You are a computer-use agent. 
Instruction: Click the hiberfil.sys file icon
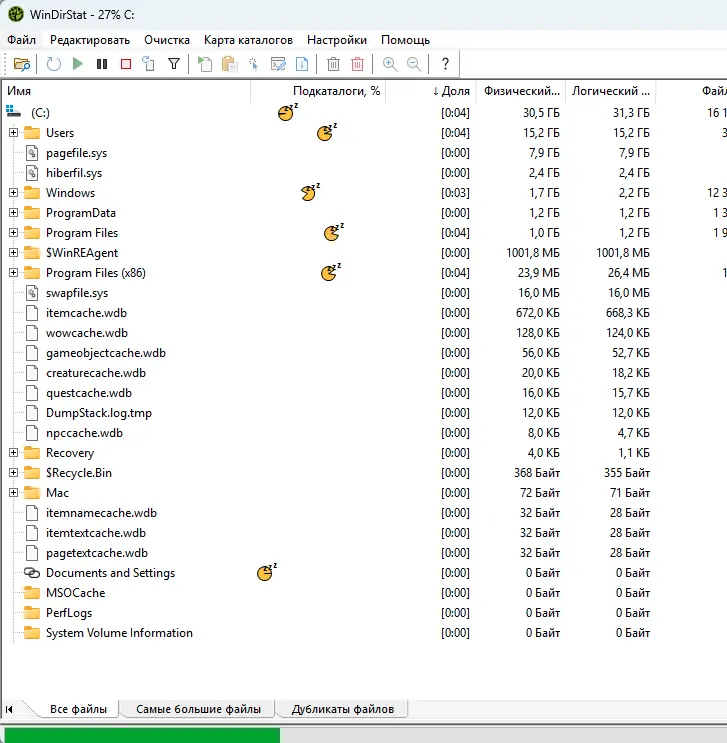32,172
